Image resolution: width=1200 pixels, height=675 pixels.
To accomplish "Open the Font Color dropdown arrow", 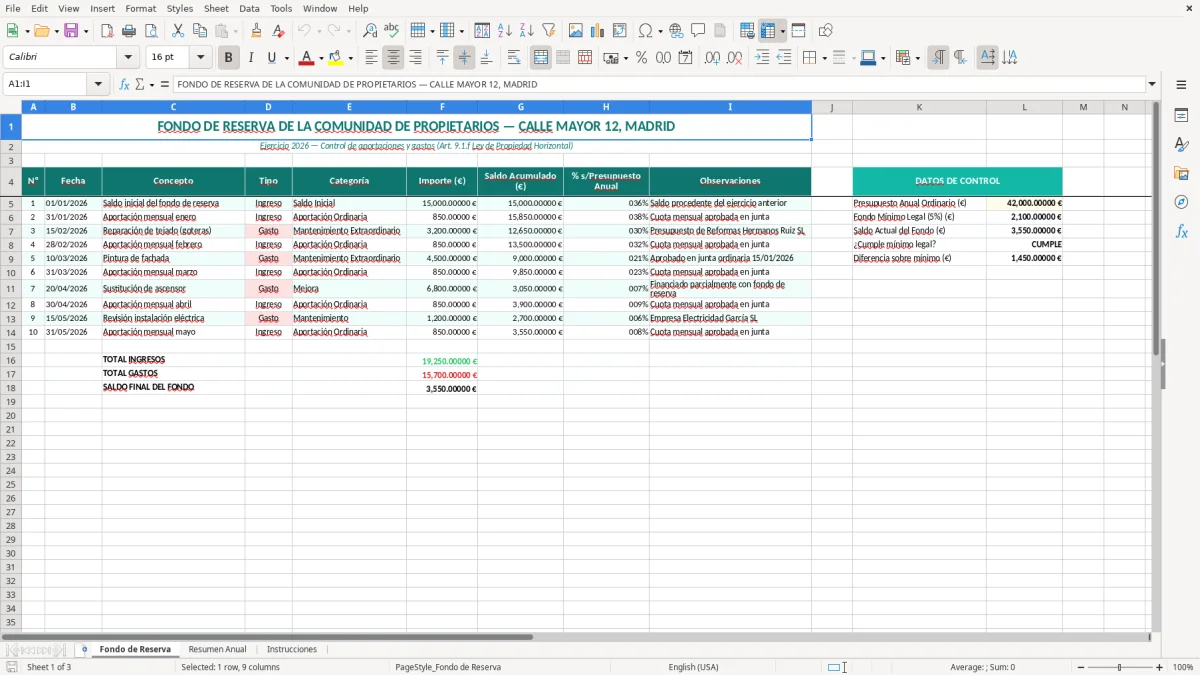I will [321, 58].
